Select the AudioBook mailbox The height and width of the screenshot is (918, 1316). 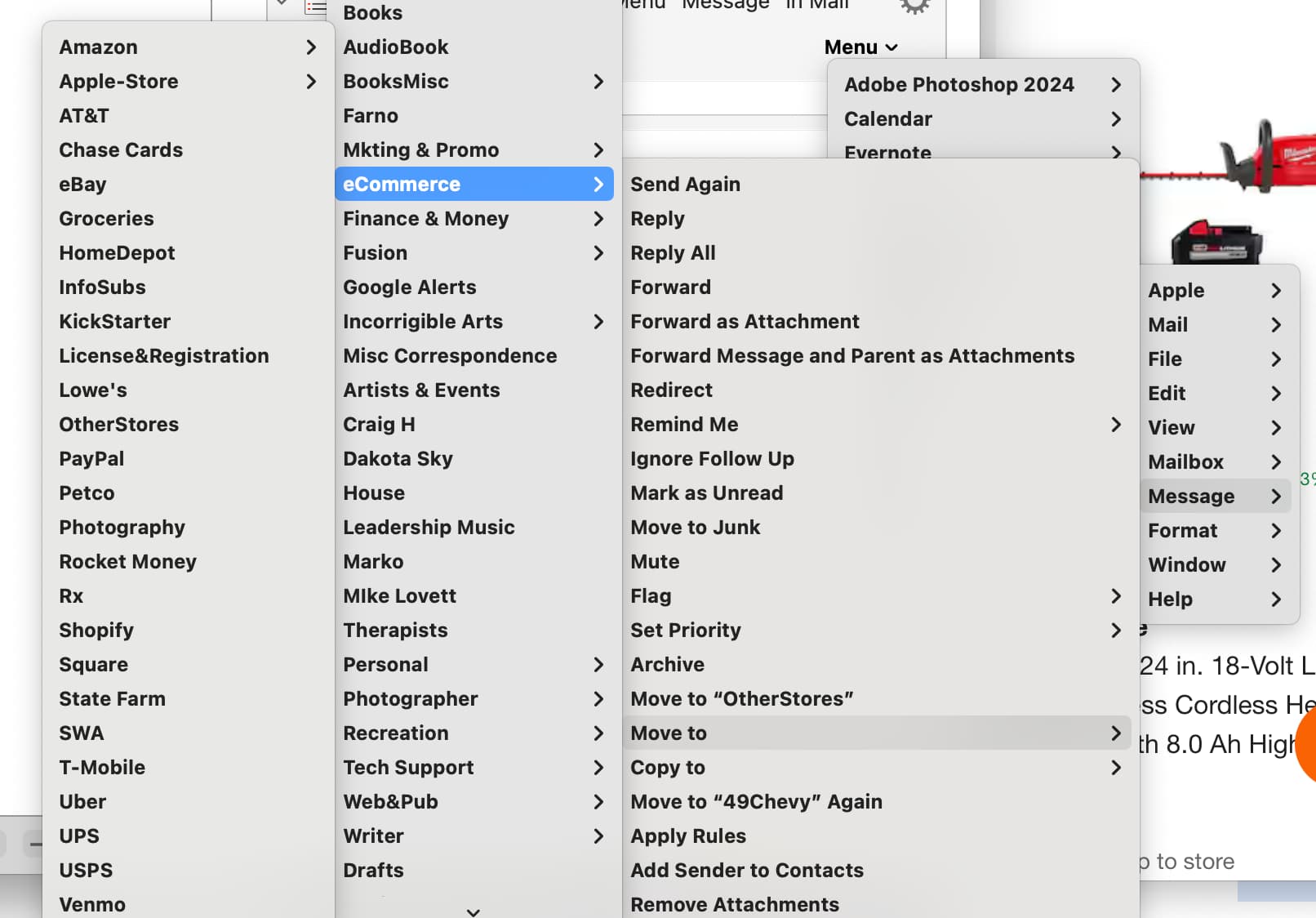[474, 47]
